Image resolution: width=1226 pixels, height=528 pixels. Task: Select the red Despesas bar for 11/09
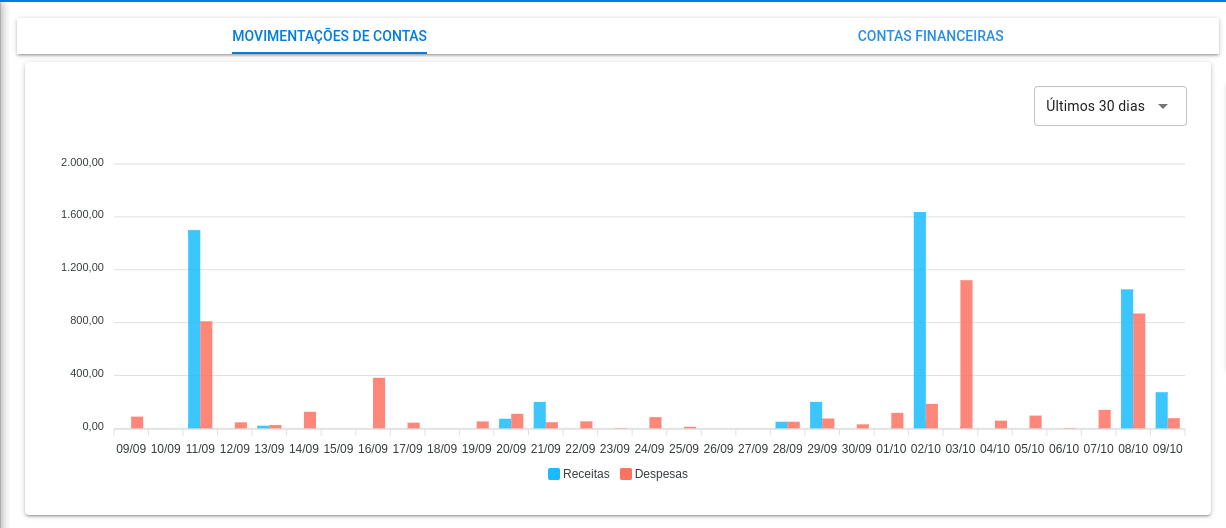point(206,375)
